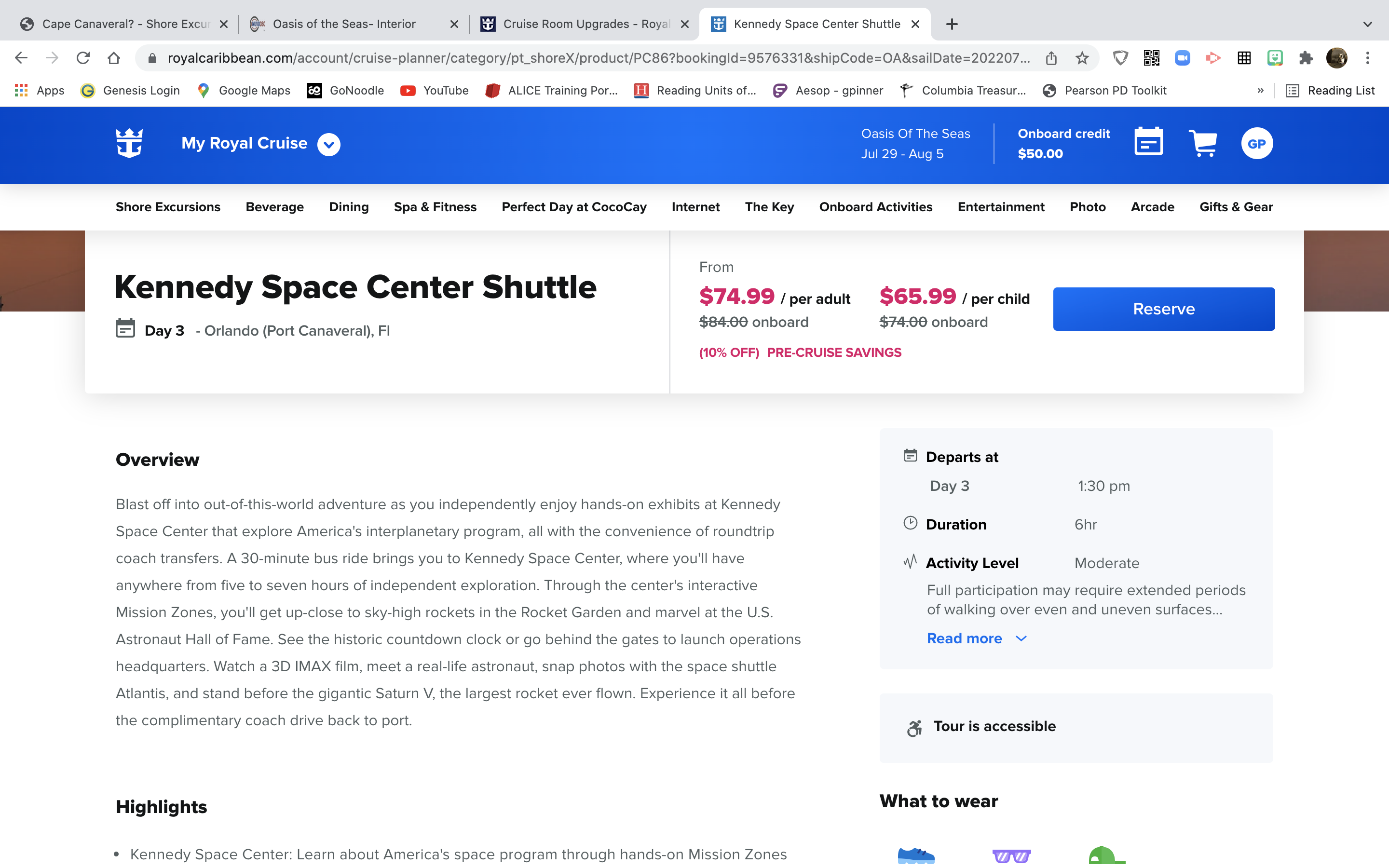Open the Internet category
Screen dimensions: 1389x868
pyautogui.click(x=695, y=207)
